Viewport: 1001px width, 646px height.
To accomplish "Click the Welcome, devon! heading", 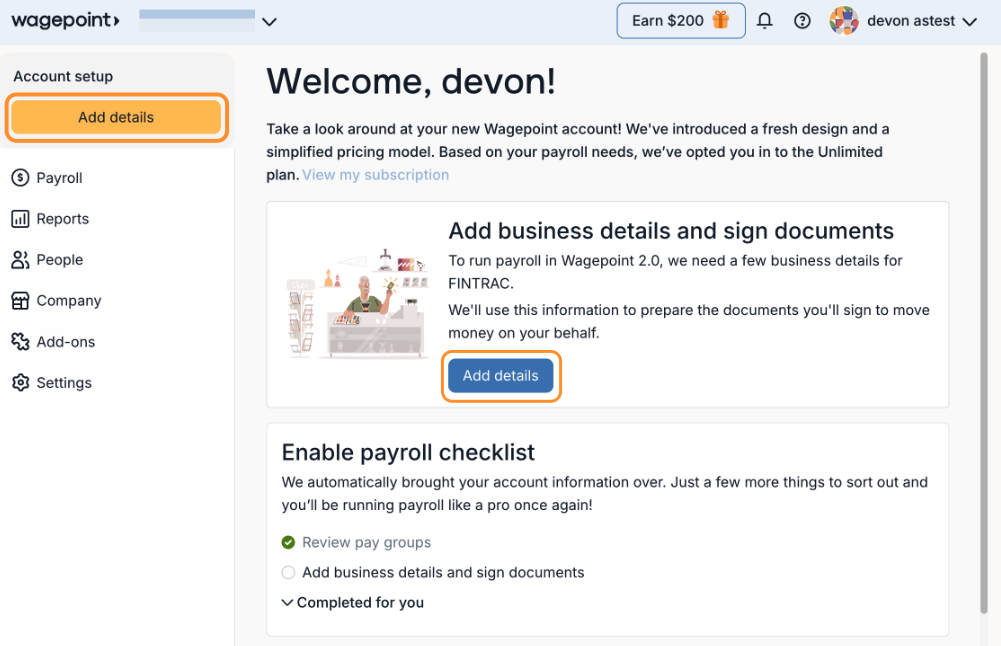I will pyautogui.click(x=411, y=82).
